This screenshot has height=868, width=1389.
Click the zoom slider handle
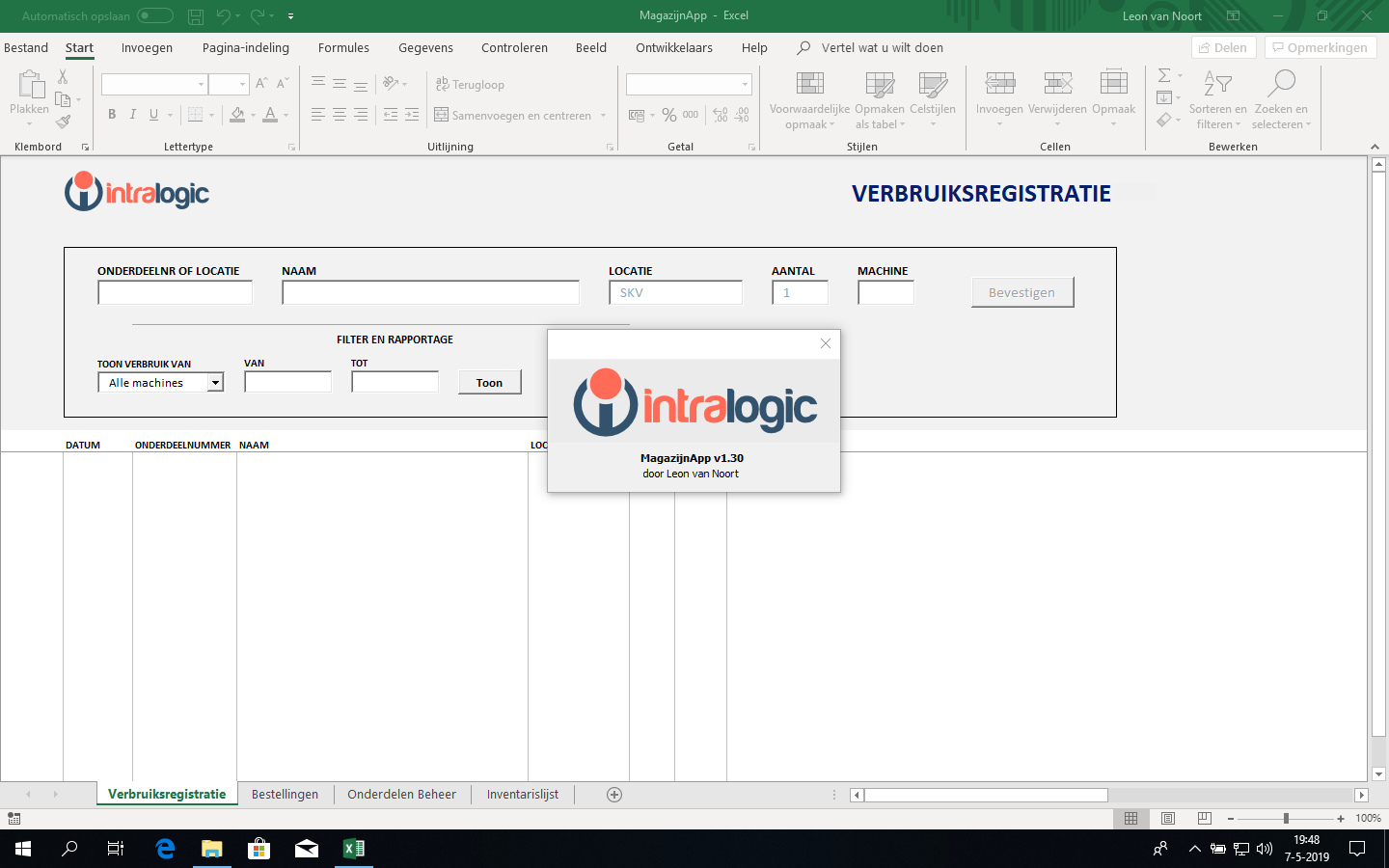click(x=1286, y=818)
